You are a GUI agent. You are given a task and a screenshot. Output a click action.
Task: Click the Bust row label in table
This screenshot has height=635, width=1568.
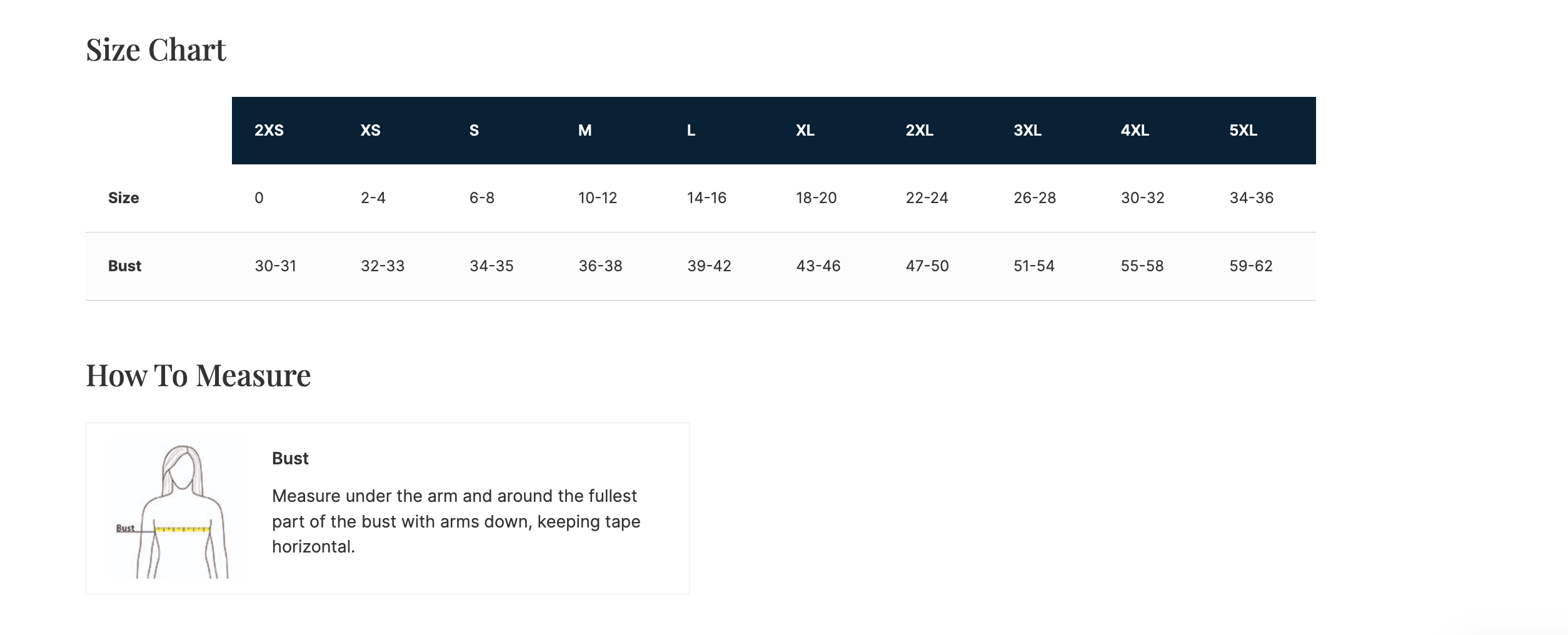click(125, 266)
